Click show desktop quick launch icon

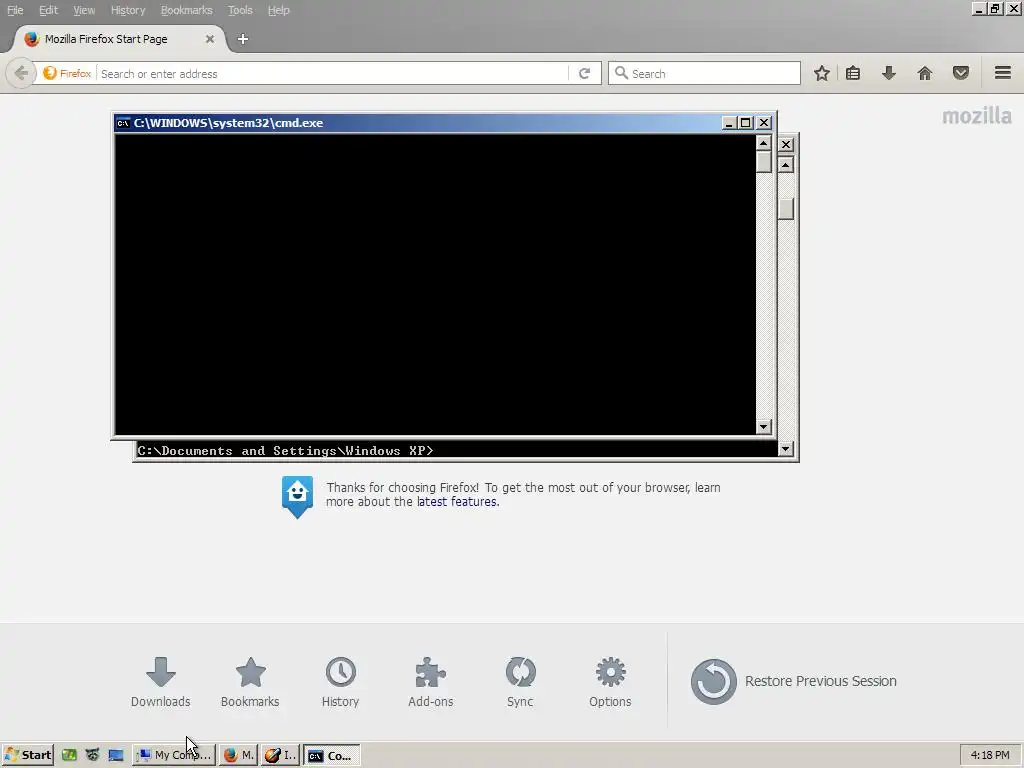coord(116,755)
